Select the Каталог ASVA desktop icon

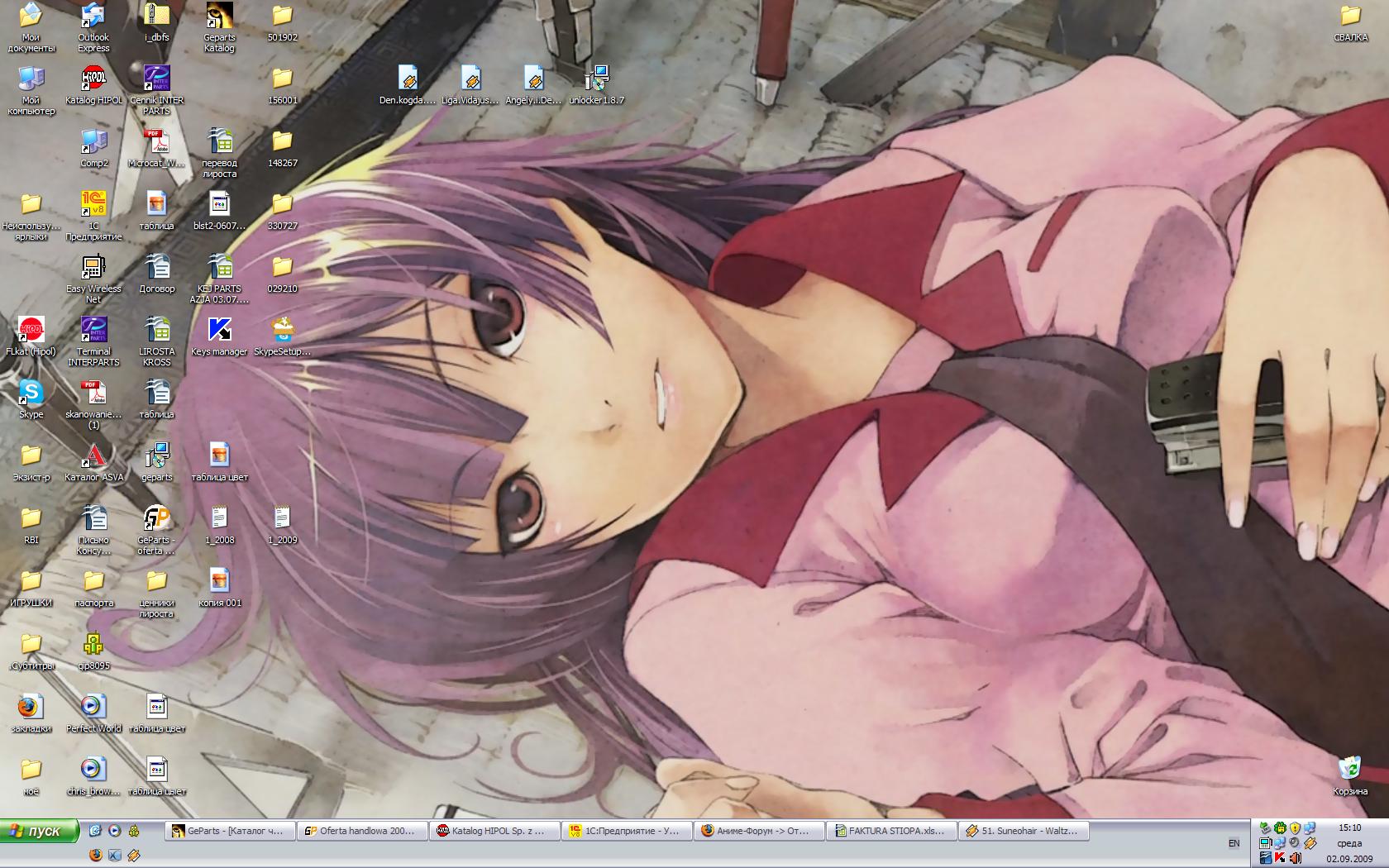tap(93, 456)
